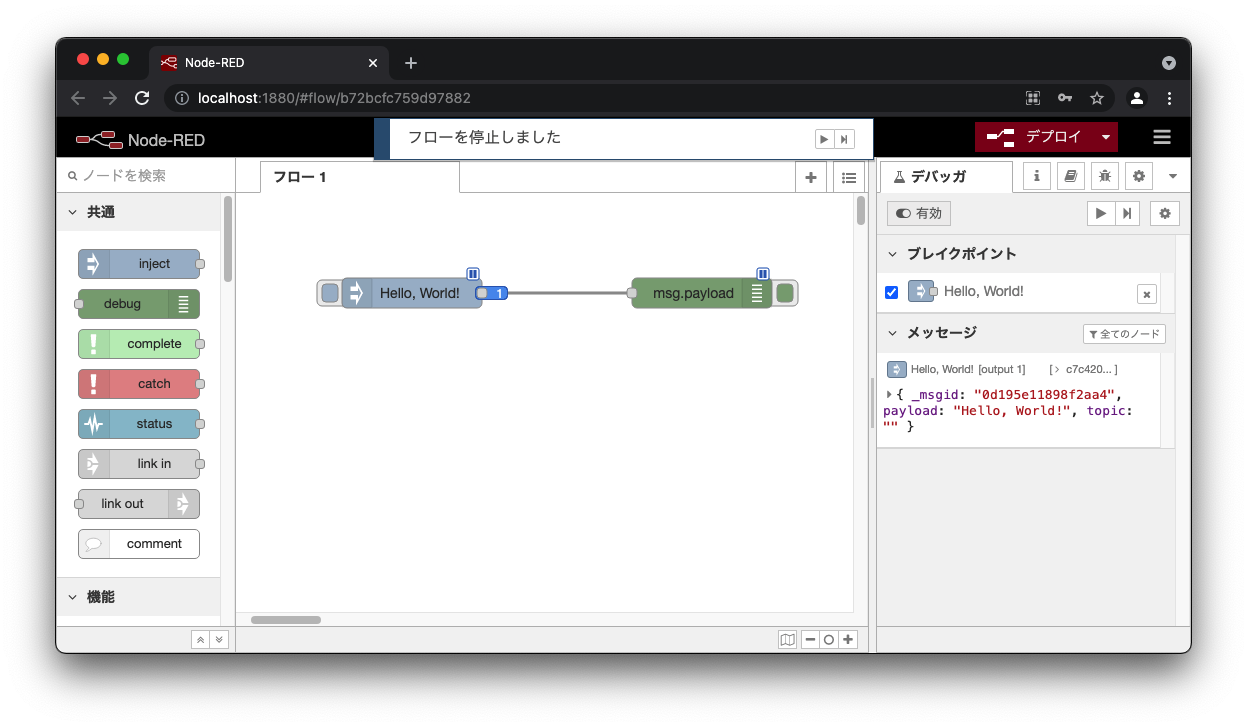Viewport: 1247px width, 727px height.
Task: Select the debug node in the palette
Action: pos(139,304)
